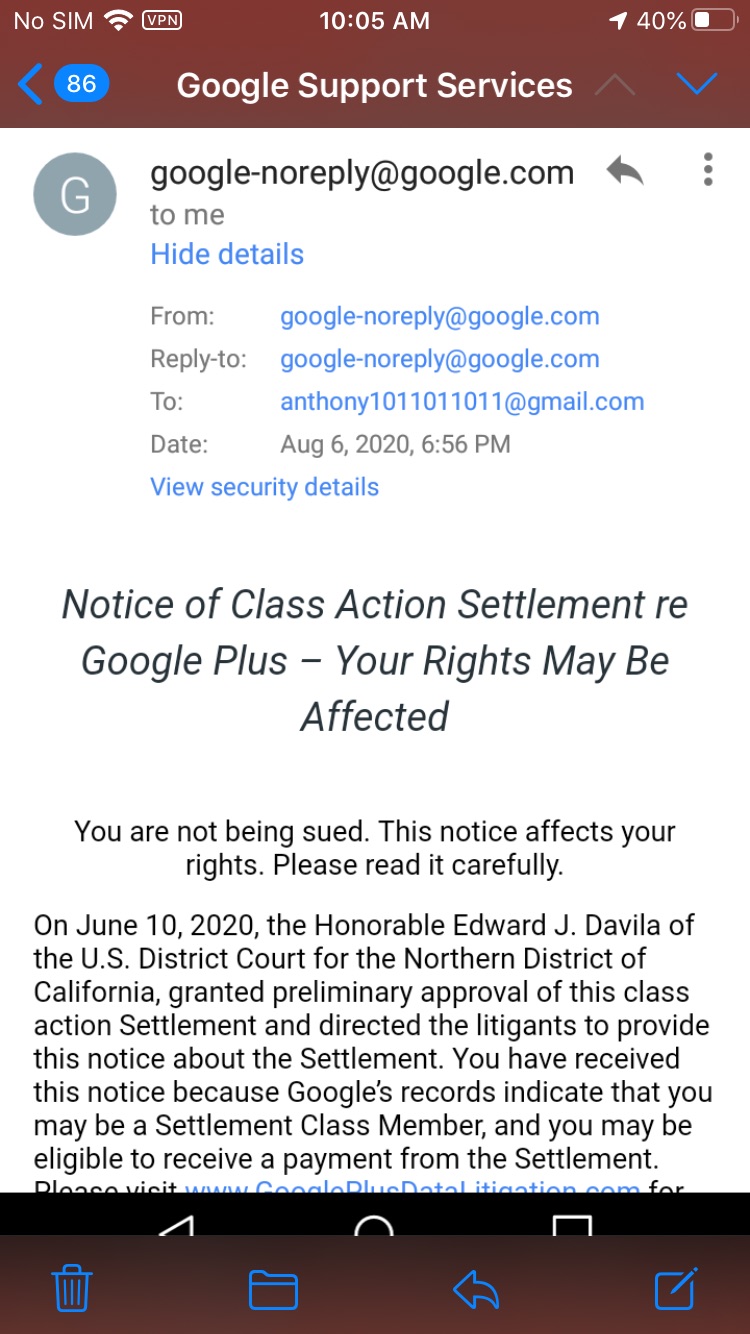Tap the compose new message icon
Image resolution: width=750 pixels, height=1334 pixels.
[676, 1288]
